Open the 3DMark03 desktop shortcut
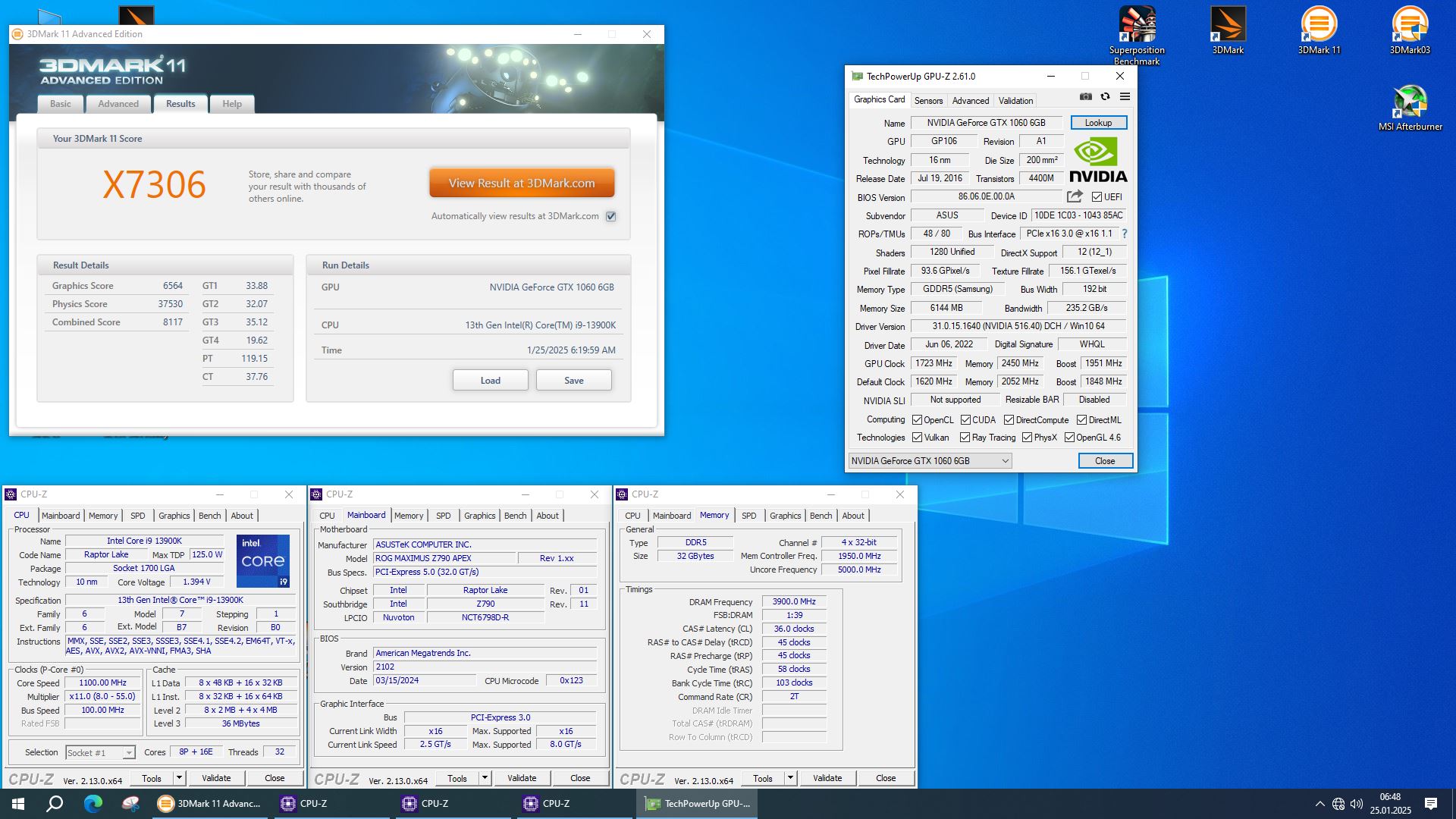 (1410, 30)
